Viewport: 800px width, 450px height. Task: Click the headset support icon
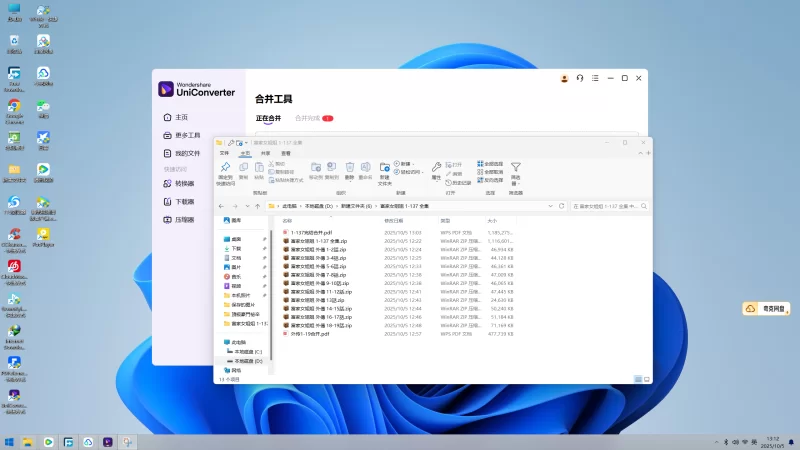pyautogui.click(x=580, y=78)
